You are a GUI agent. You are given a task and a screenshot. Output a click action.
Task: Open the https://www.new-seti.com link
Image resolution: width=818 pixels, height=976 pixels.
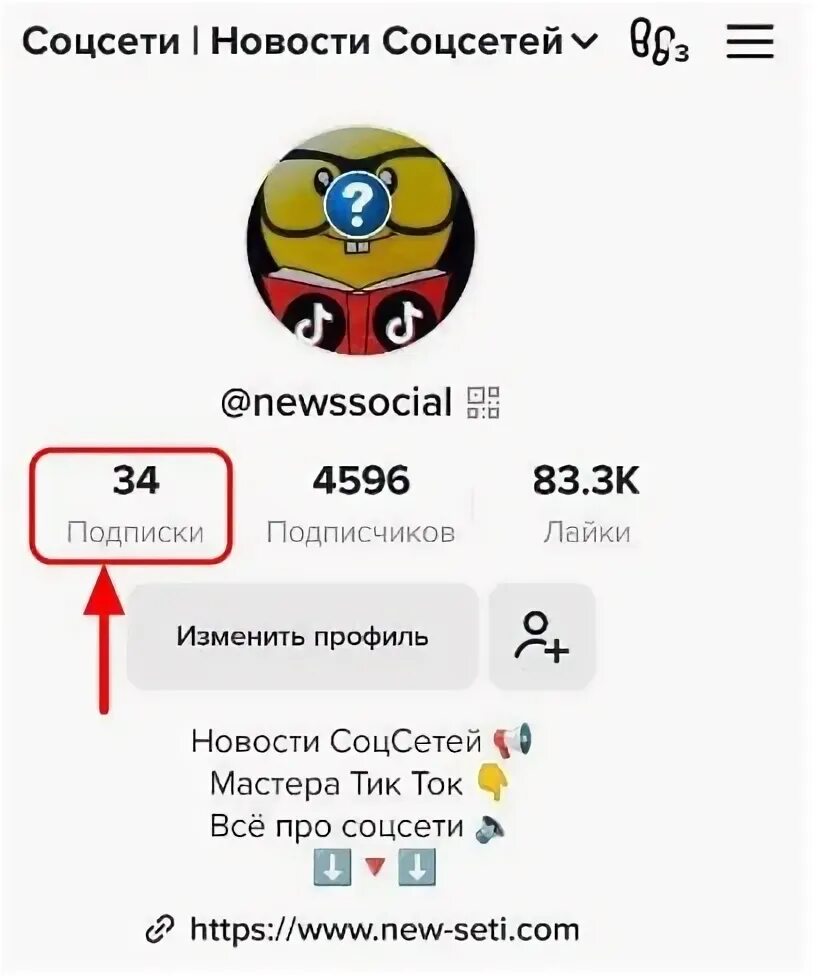[384, 930]
